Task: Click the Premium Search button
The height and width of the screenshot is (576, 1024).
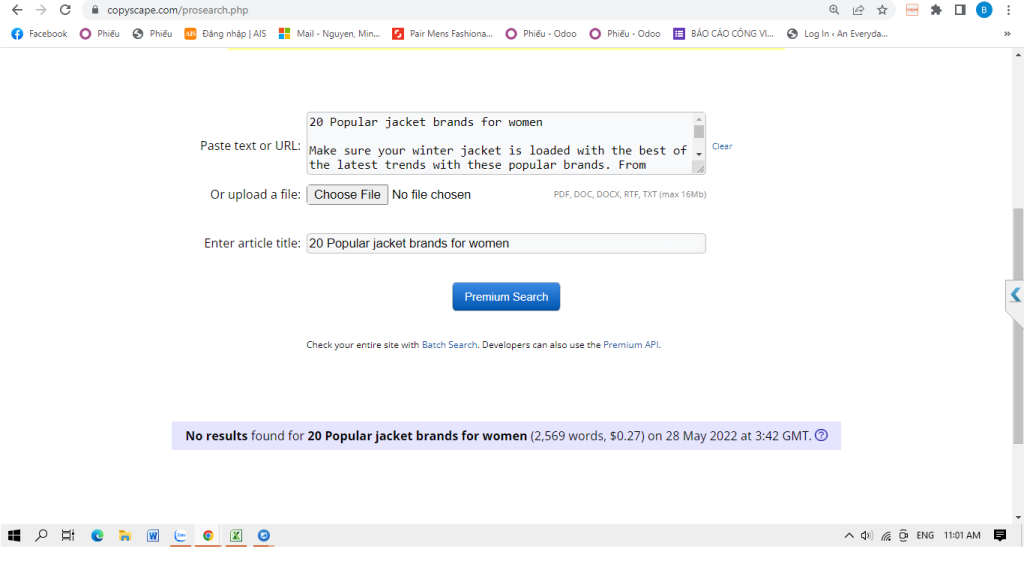Action: coord(506,297)
